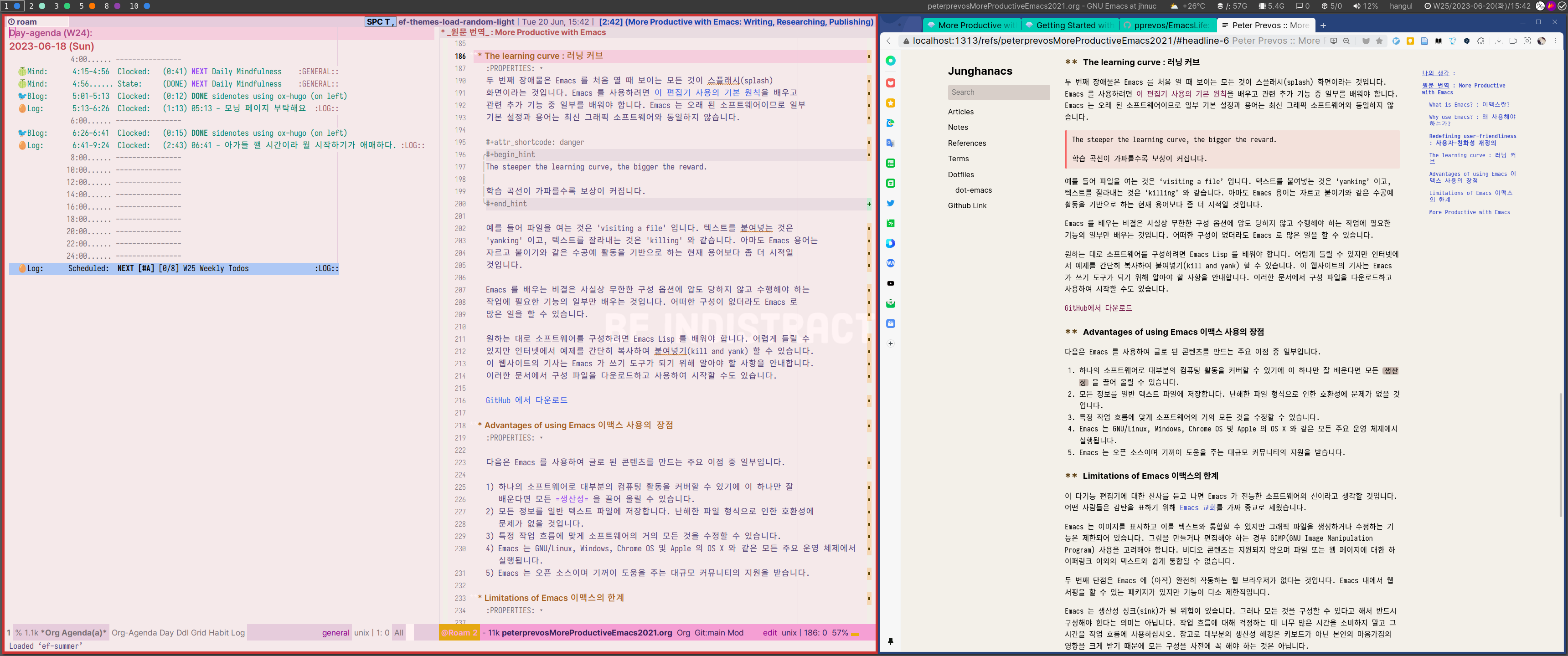Click 'Emacs 교회' link in web page

pos(1197,507)
